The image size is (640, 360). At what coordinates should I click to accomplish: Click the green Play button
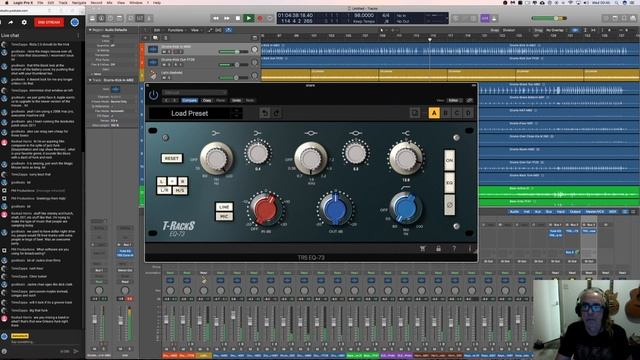249,18
